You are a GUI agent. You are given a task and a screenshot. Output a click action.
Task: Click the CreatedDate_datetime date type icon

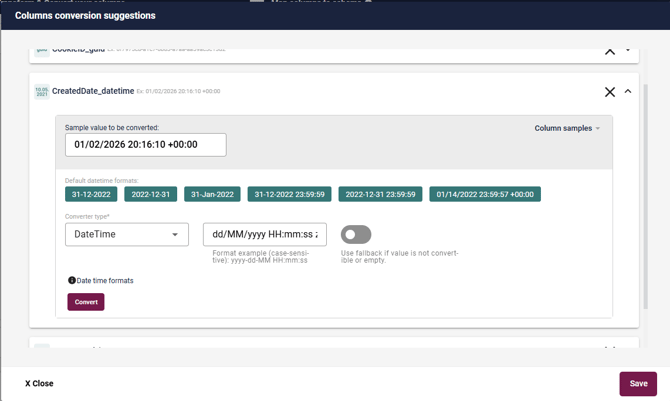(41, 92)
